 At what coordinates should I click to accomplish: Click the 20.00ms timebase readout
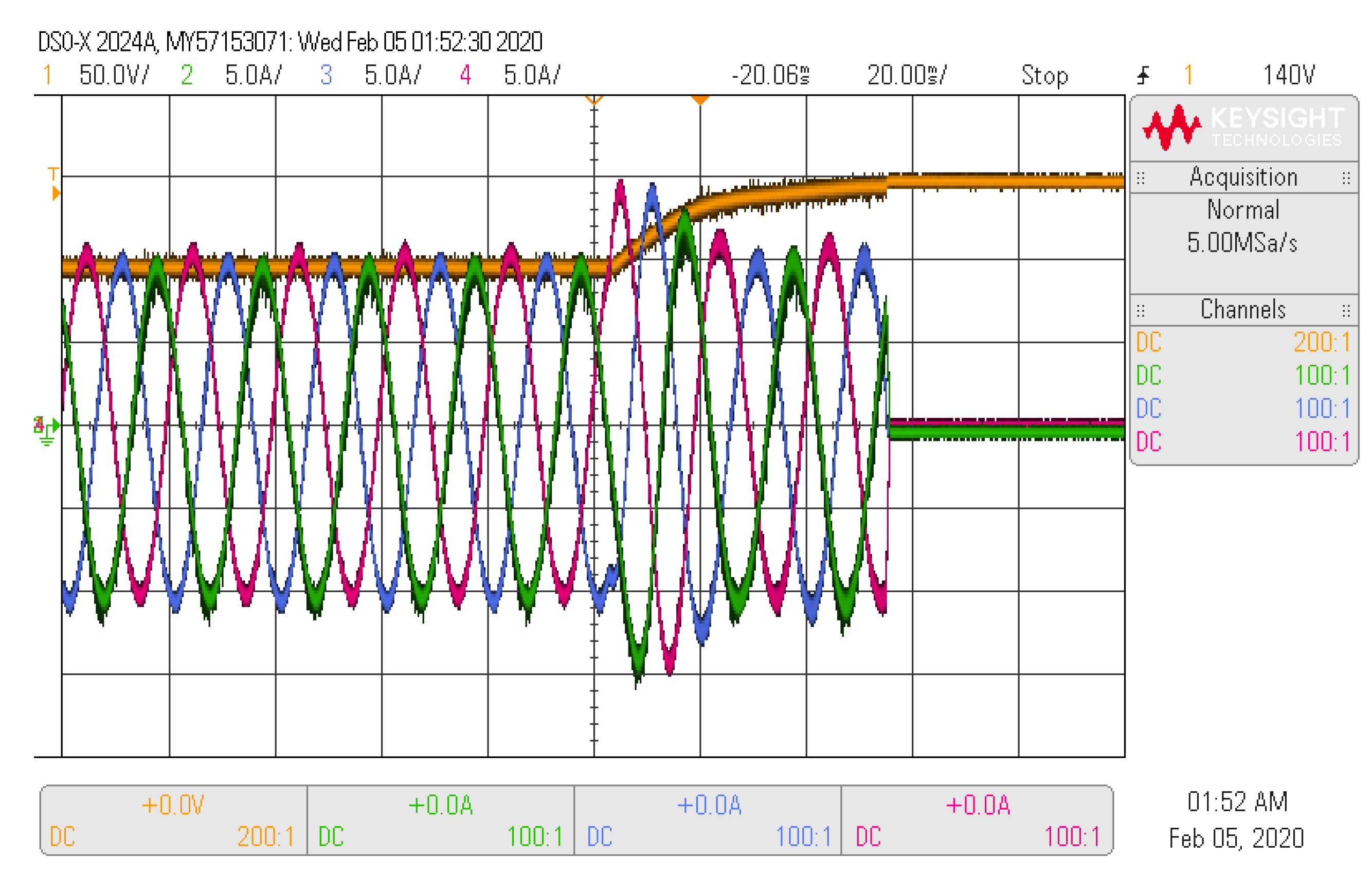point(906,76)
